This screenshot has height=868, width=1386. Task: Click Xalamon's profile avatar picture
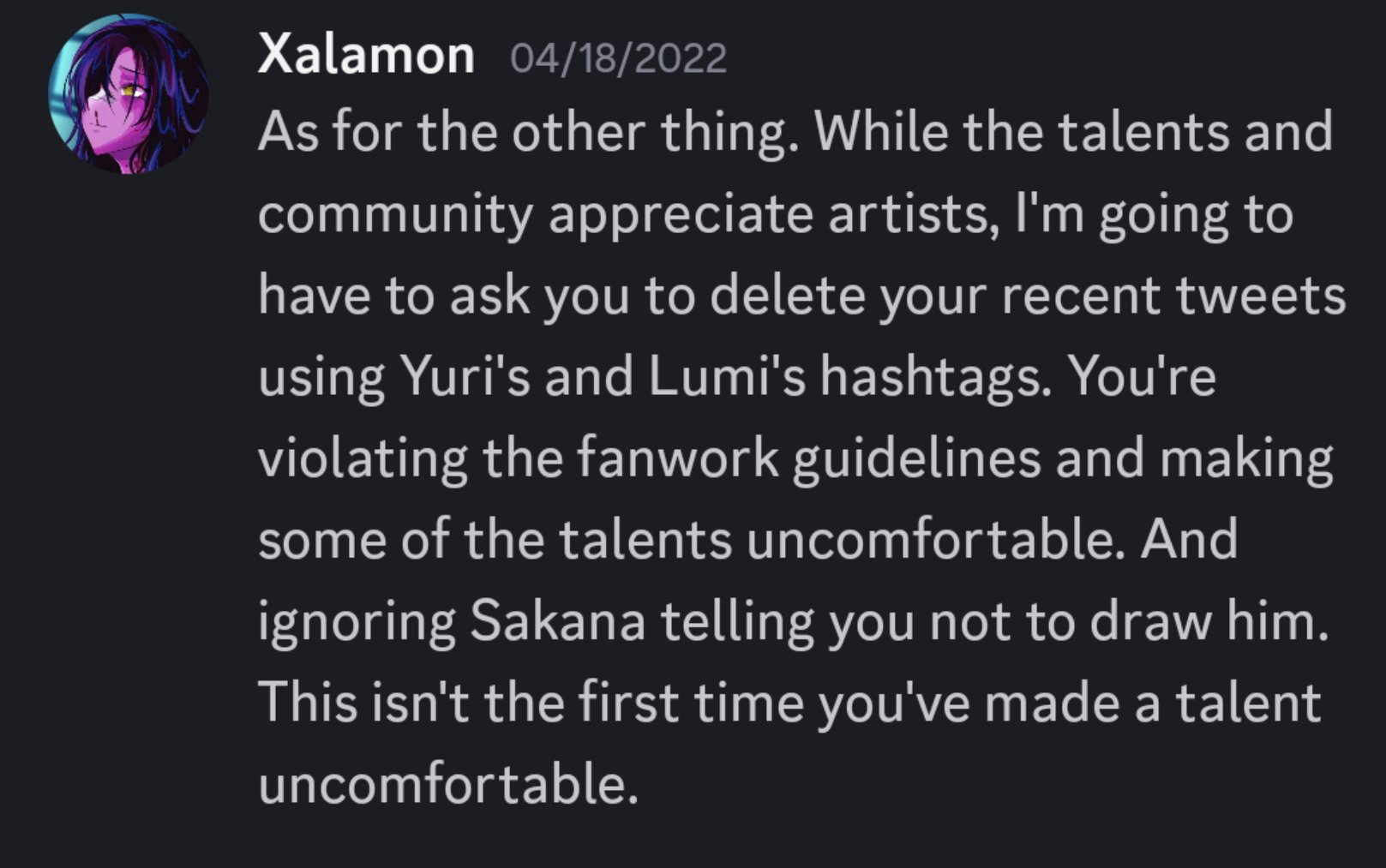pyautogui.click(x=129, y=94)
